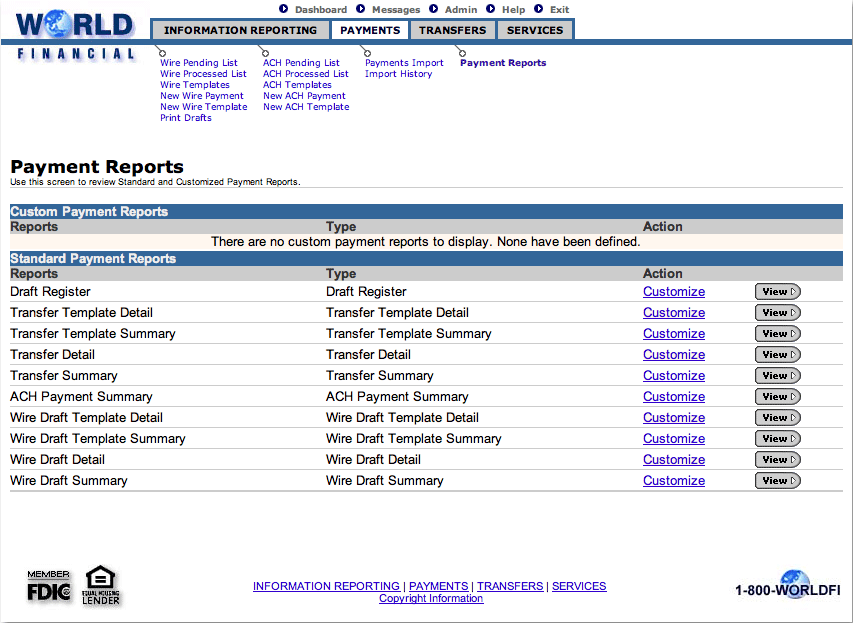Click the World Financial logo
Viewport: 853px width, 623px height.
tap(75, 35)
